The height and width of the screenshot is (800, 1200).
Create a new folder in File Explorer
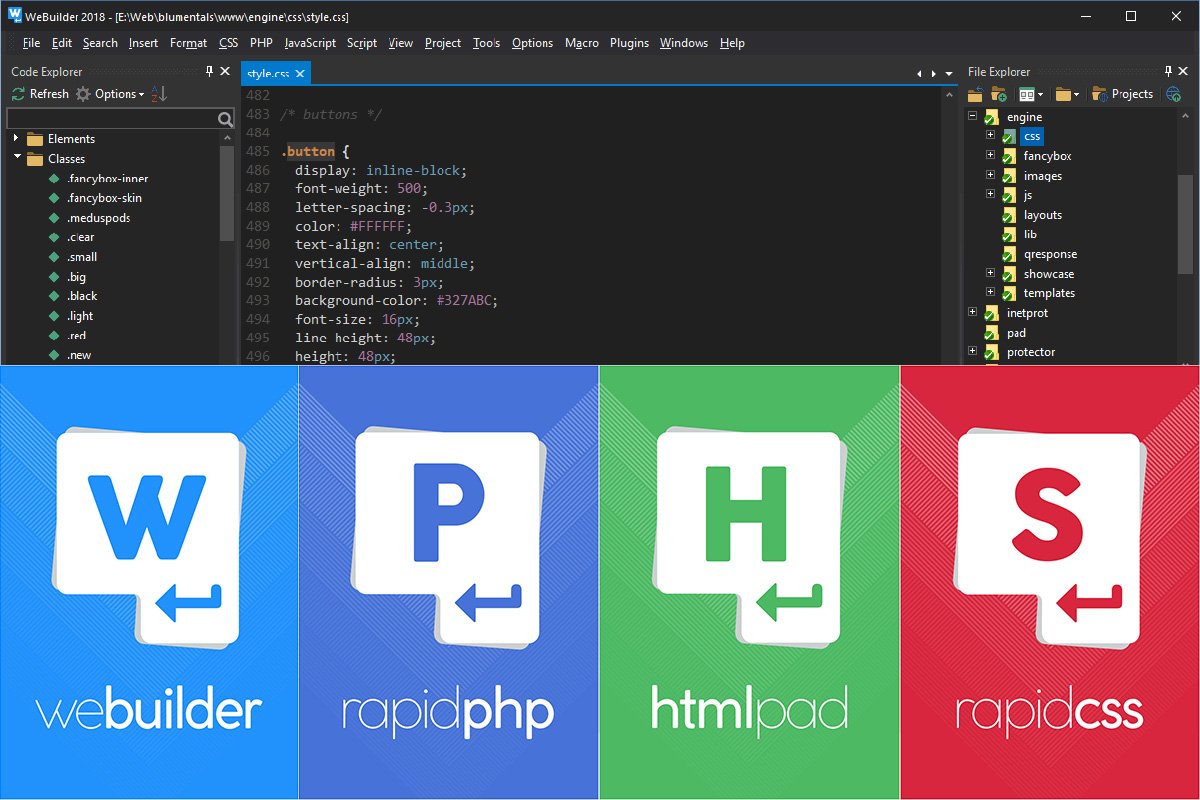999,94
